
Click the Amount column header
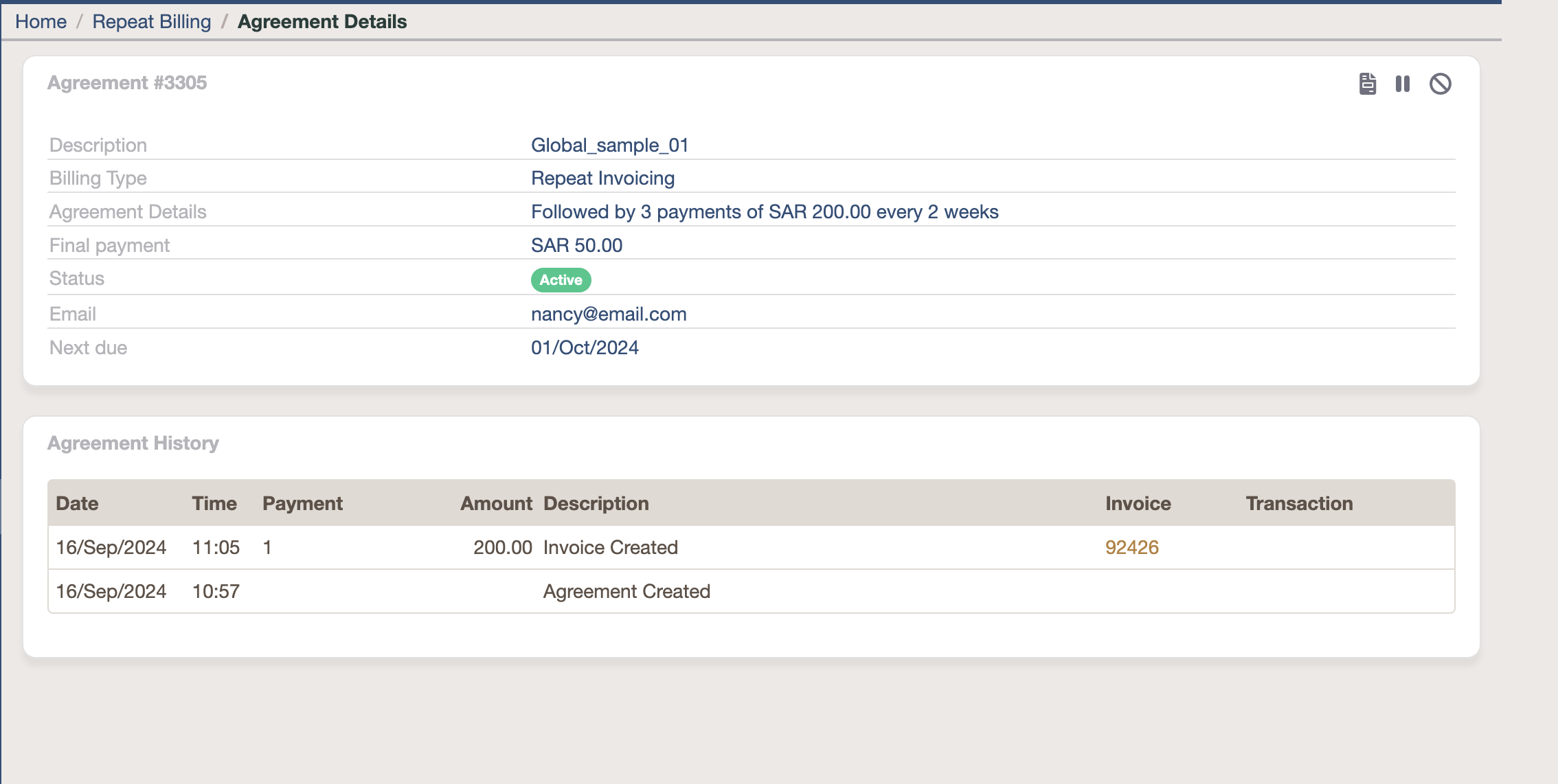click(496, 503)
